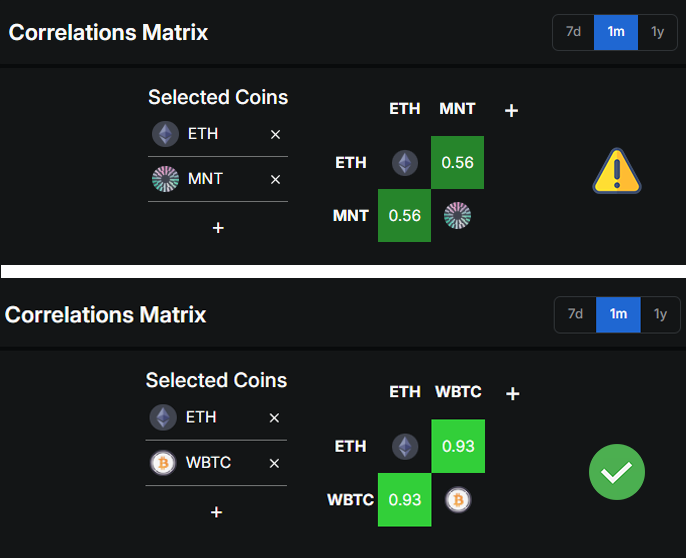This screenshot has width=686, height=558.
Task: Remove WBTC from Selected Coins list
Action: click(274, 463)
